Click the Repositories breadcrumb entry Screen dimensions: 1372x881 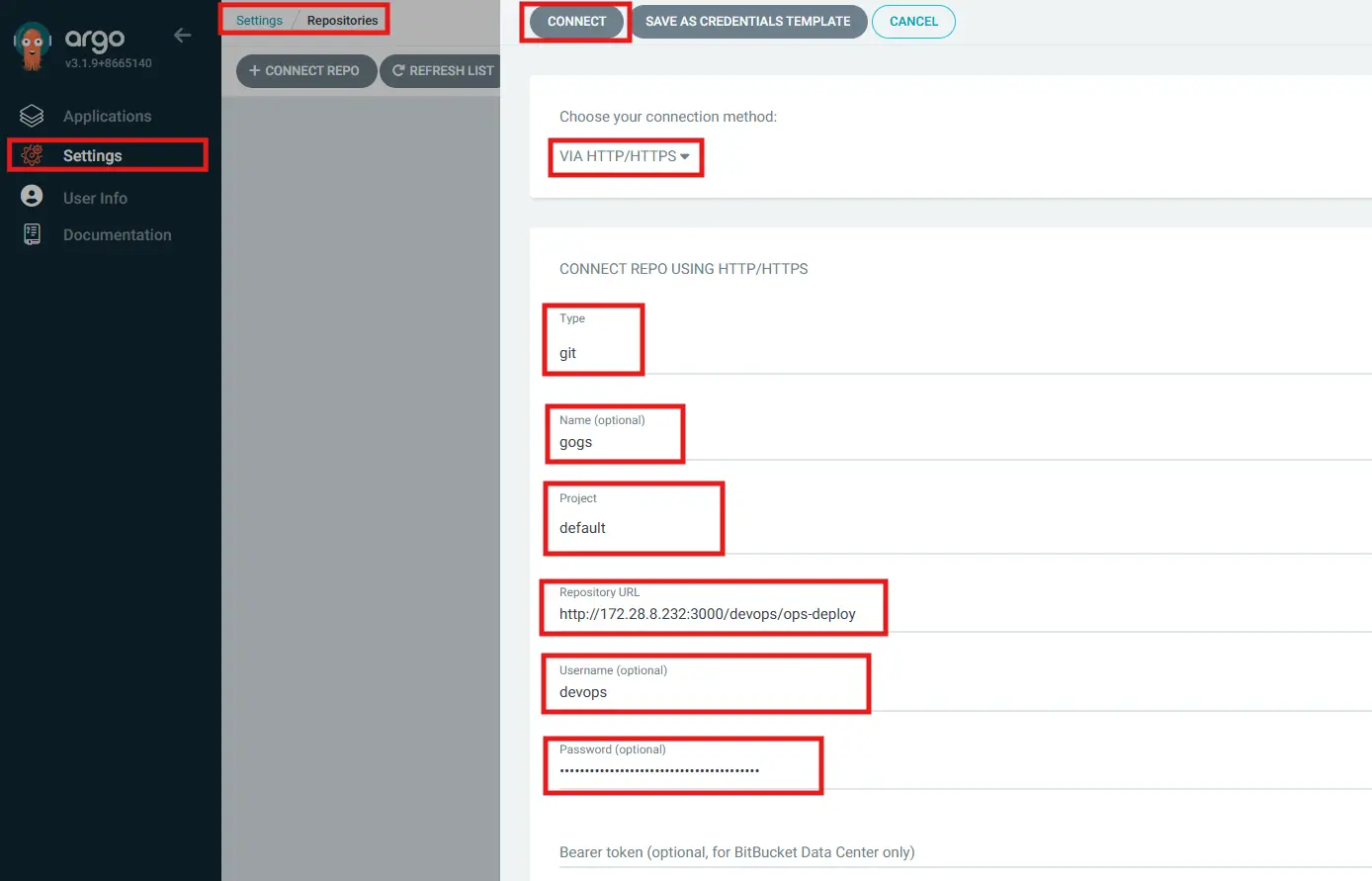(342, 19)
